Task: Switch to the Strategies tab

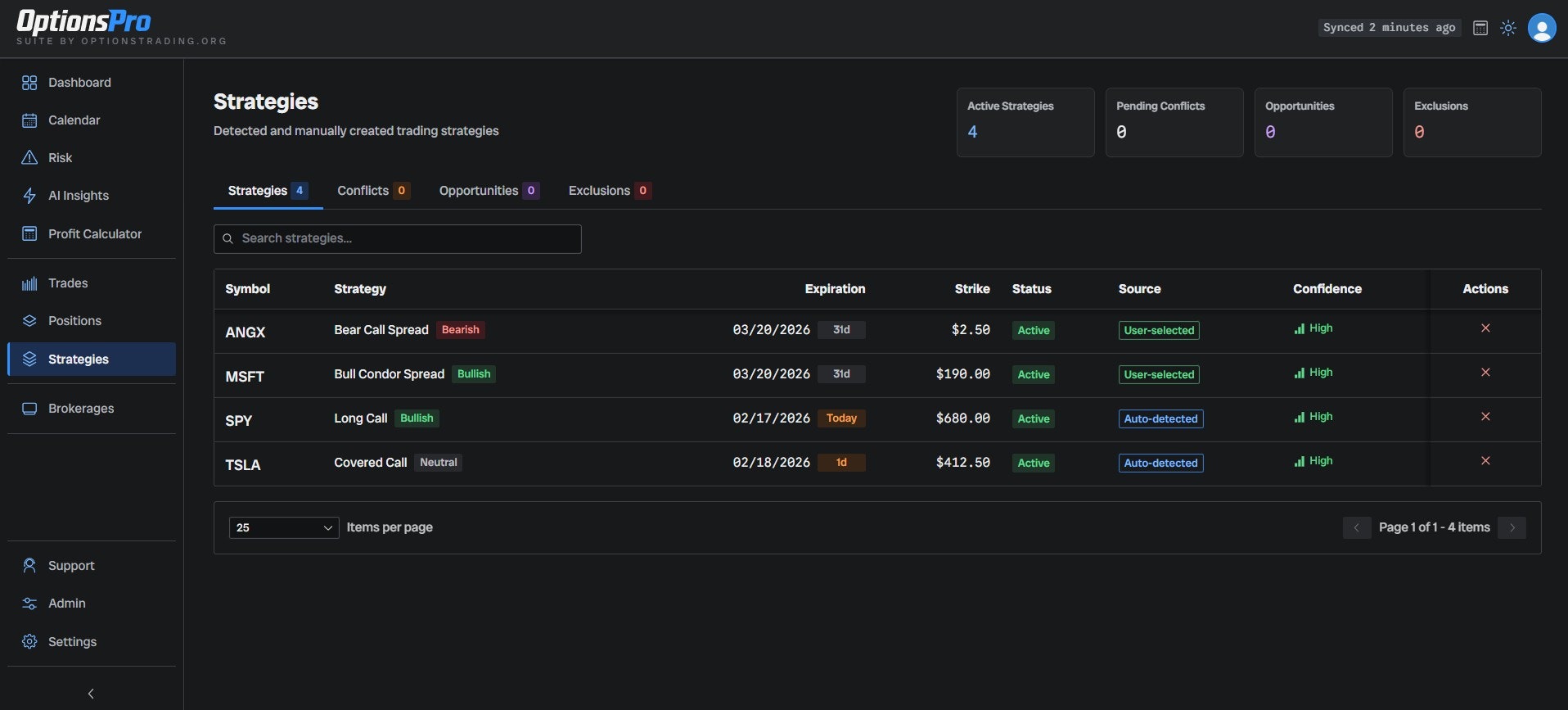Action: click(268, 191)
